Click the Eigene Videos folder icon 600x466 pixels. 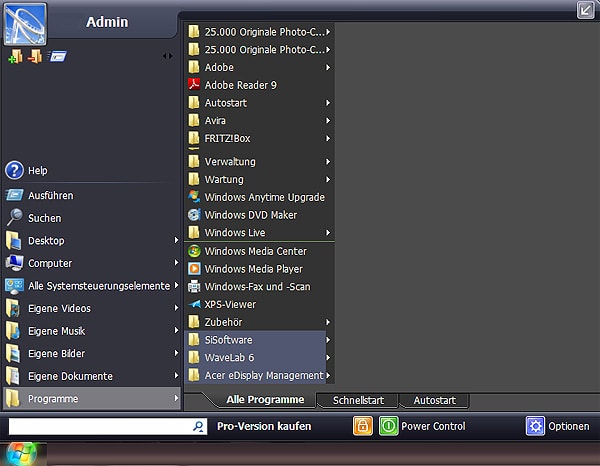[x=13, y=308]
